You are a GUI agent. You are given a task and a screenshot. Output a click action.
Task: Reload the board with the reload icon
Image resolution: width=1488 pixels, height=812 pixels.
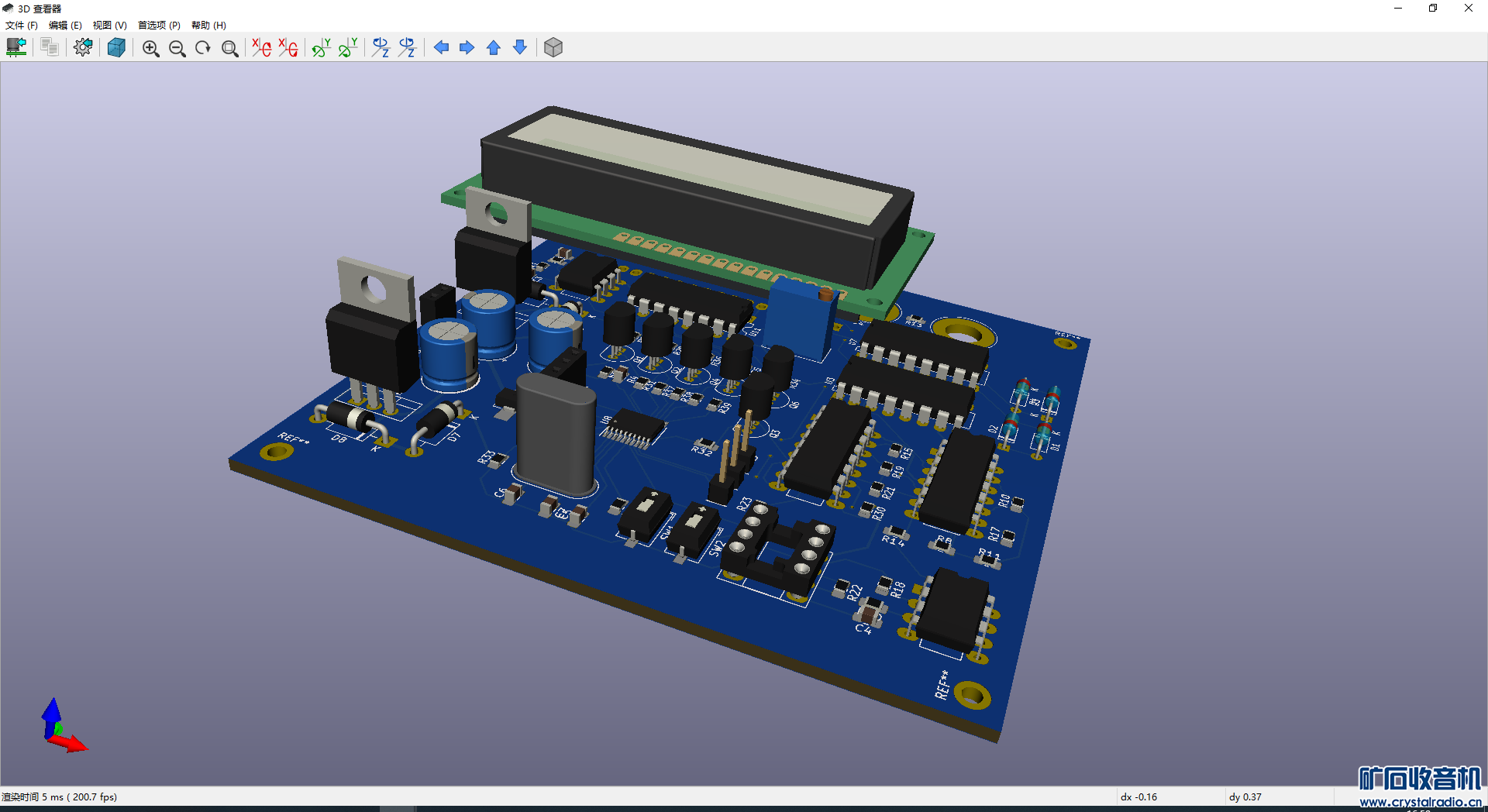tap(16, 48)
